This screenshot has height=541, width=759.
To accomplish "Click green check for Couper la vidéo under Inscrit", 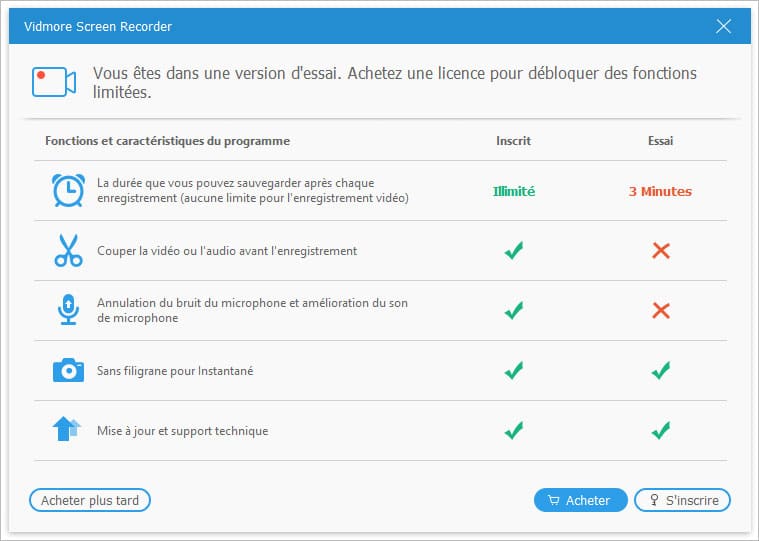I will (x=514, y=250).
